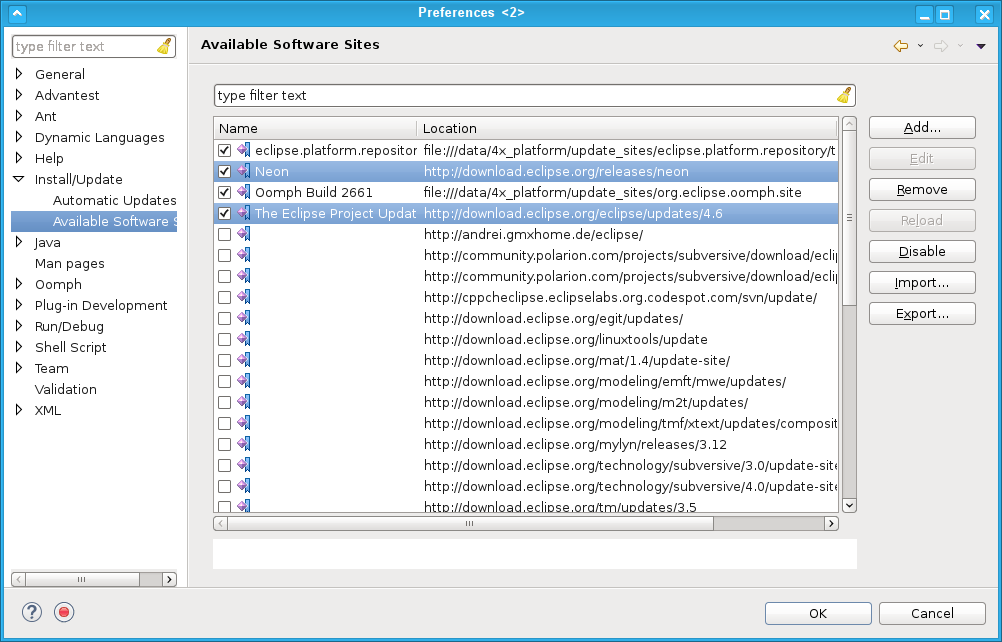Click the sidebar tree horizontal scrollbar thumb
This screenshot has width=1002, height=642.
pos(82,579)
